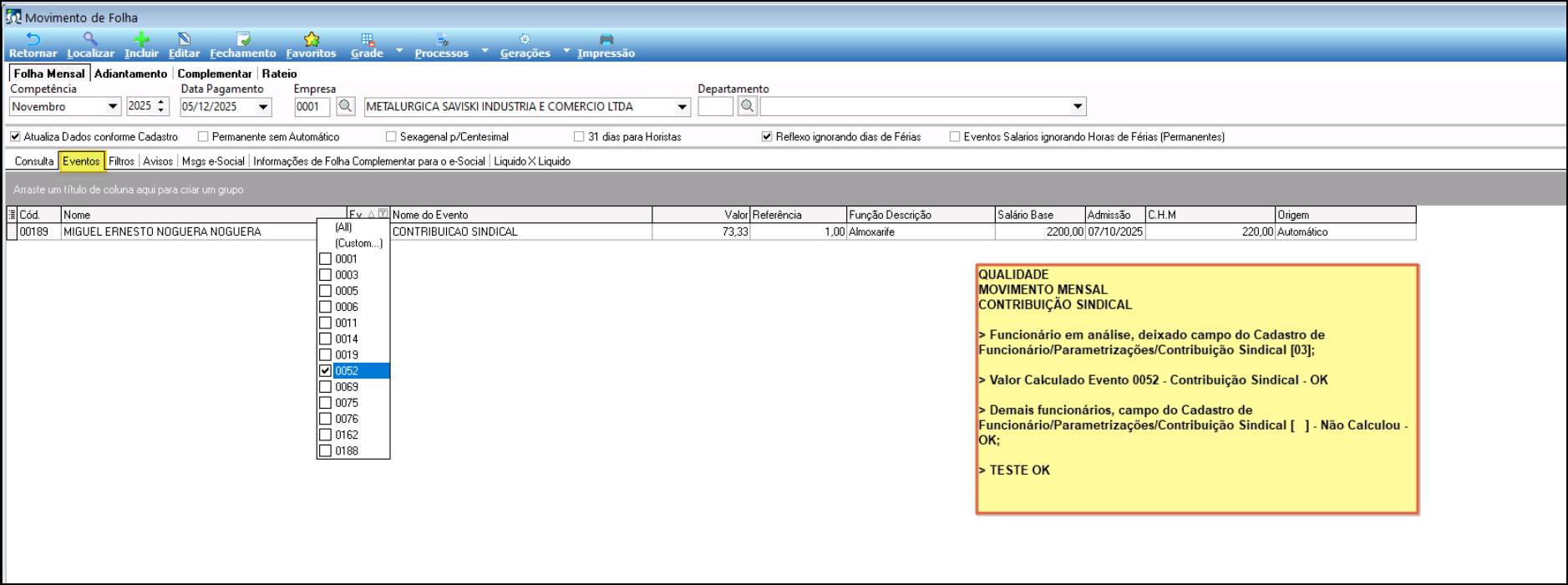Click the Favoritos star icon
Screen dimensions: 1568x585
(x=312, y=39)
